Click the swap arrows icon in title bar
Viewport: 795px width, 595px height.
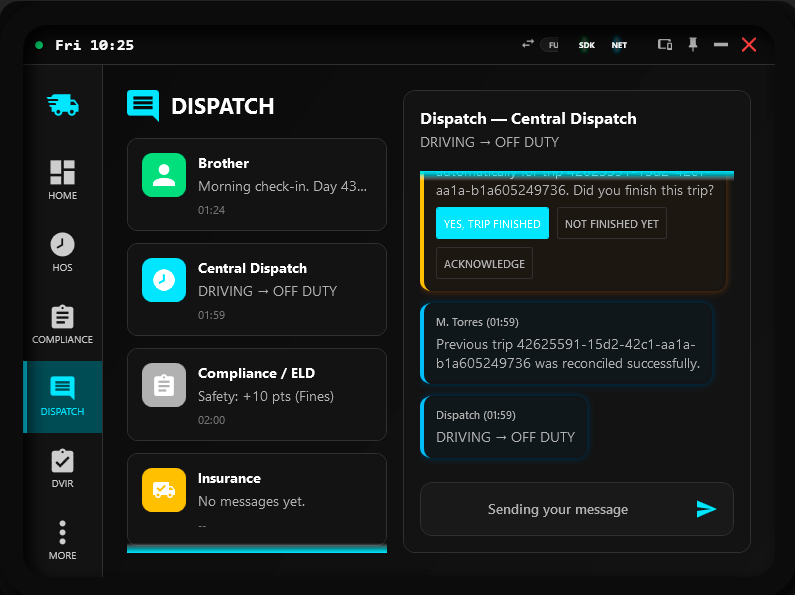[528, 44]
